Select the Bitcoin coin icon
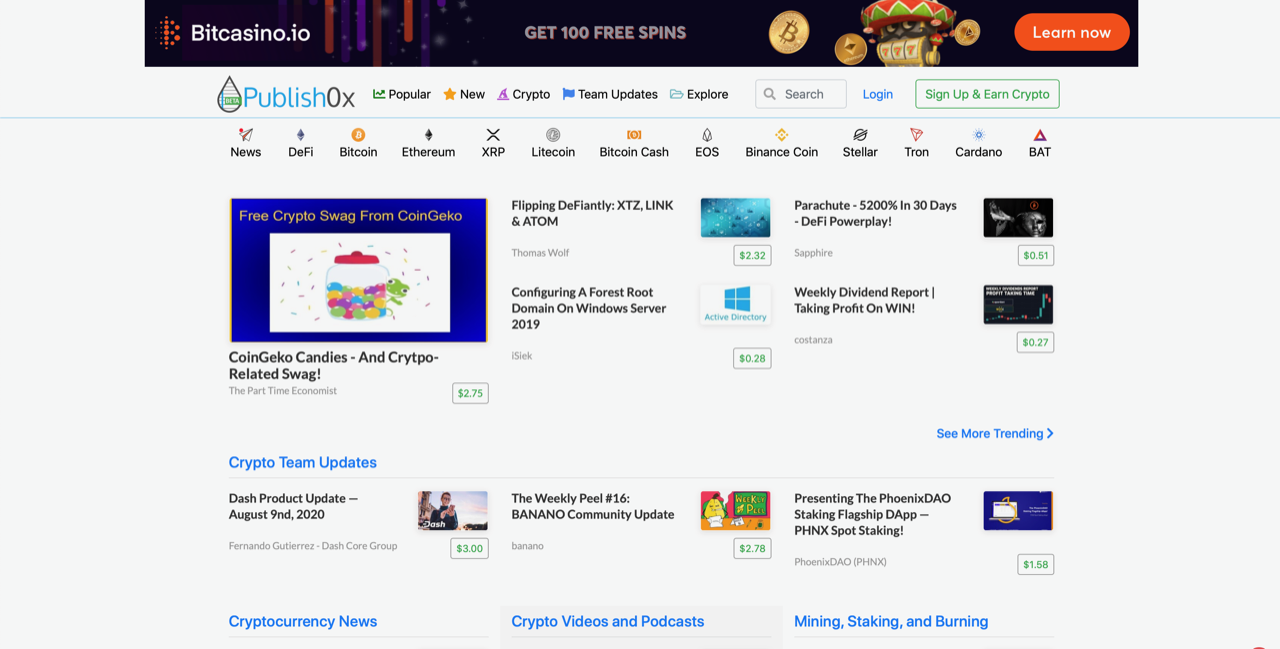Screen dimensions: 1280x649 358,135
